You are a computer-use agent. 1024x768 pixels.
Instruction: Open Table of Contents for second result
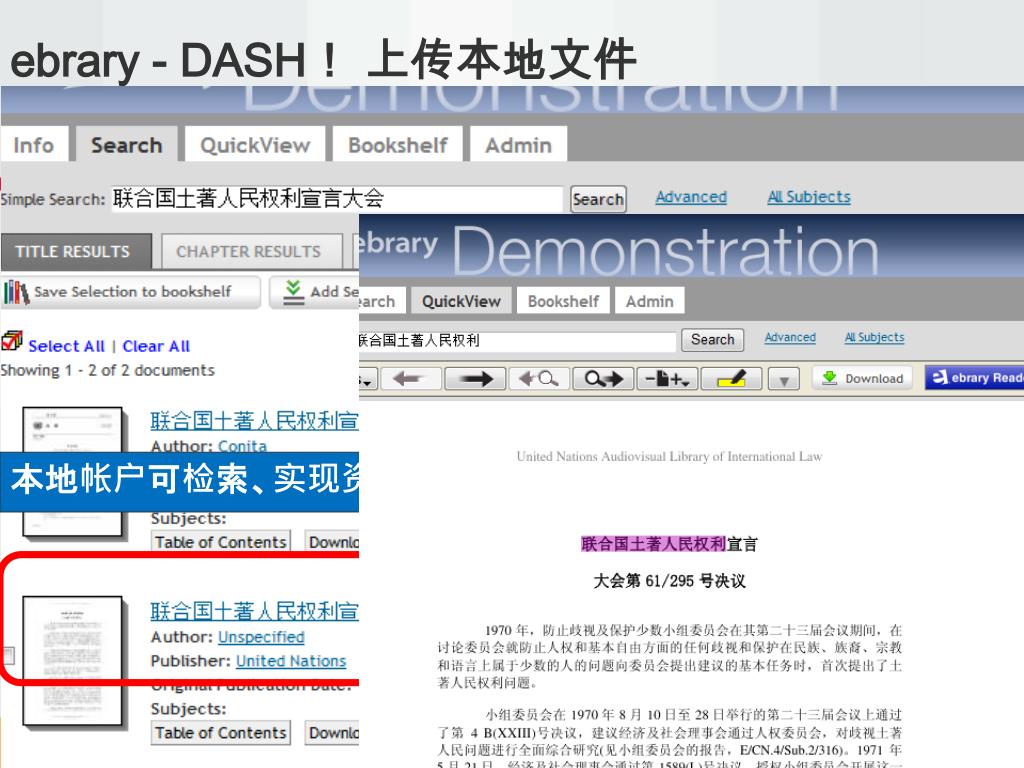coord(221,733)
